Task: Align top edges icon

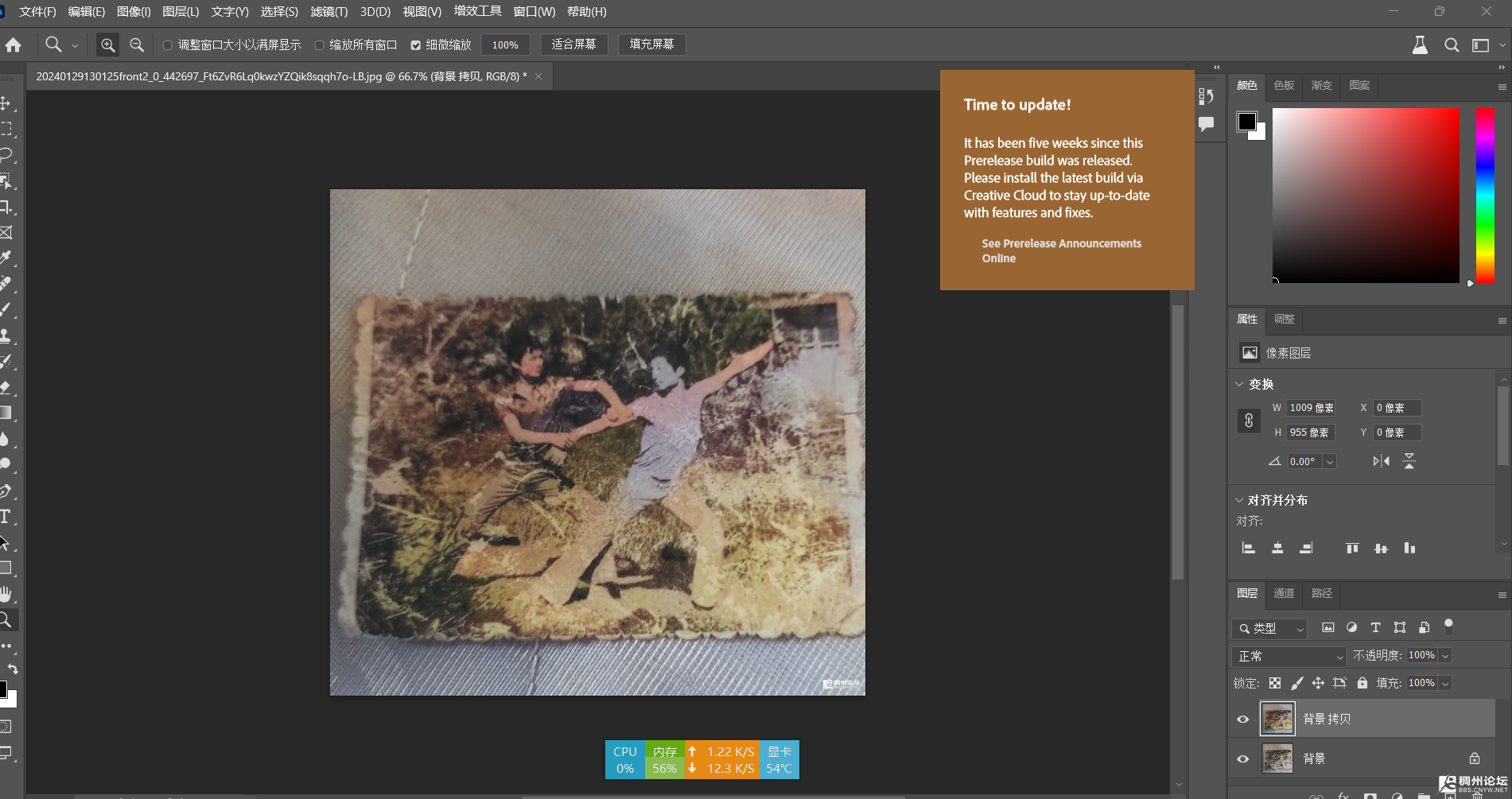Action: click(x=1352, y=548)
